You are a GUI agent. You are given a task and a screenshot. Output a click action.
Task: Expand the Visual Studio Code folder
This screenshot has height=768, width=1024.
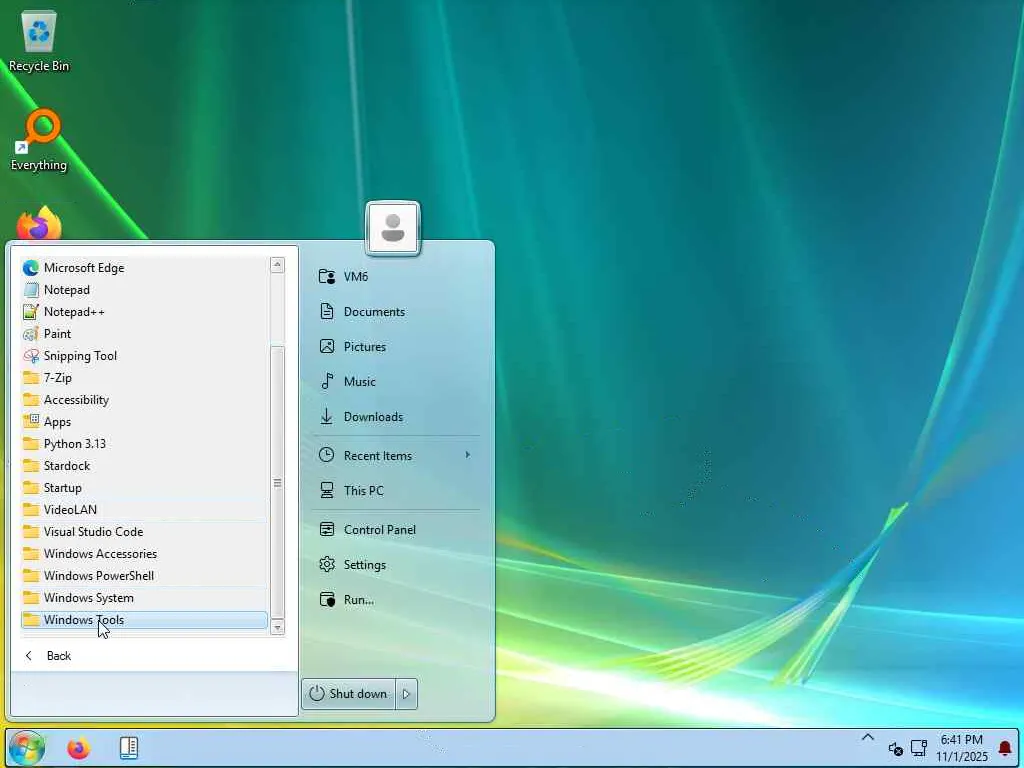(x=144, y=532)
